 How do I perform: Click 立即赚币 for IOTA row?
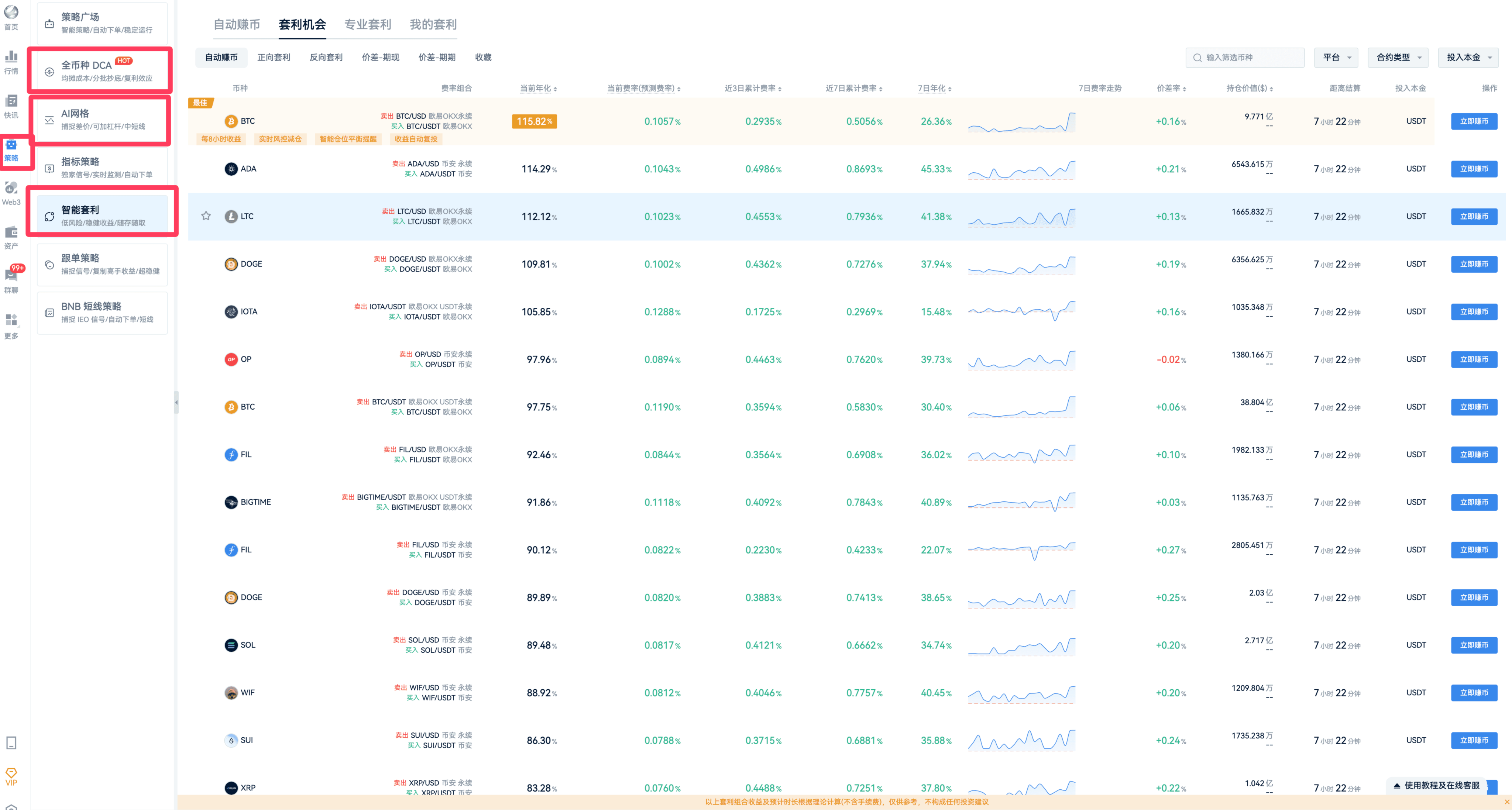tap(1474, 312)
